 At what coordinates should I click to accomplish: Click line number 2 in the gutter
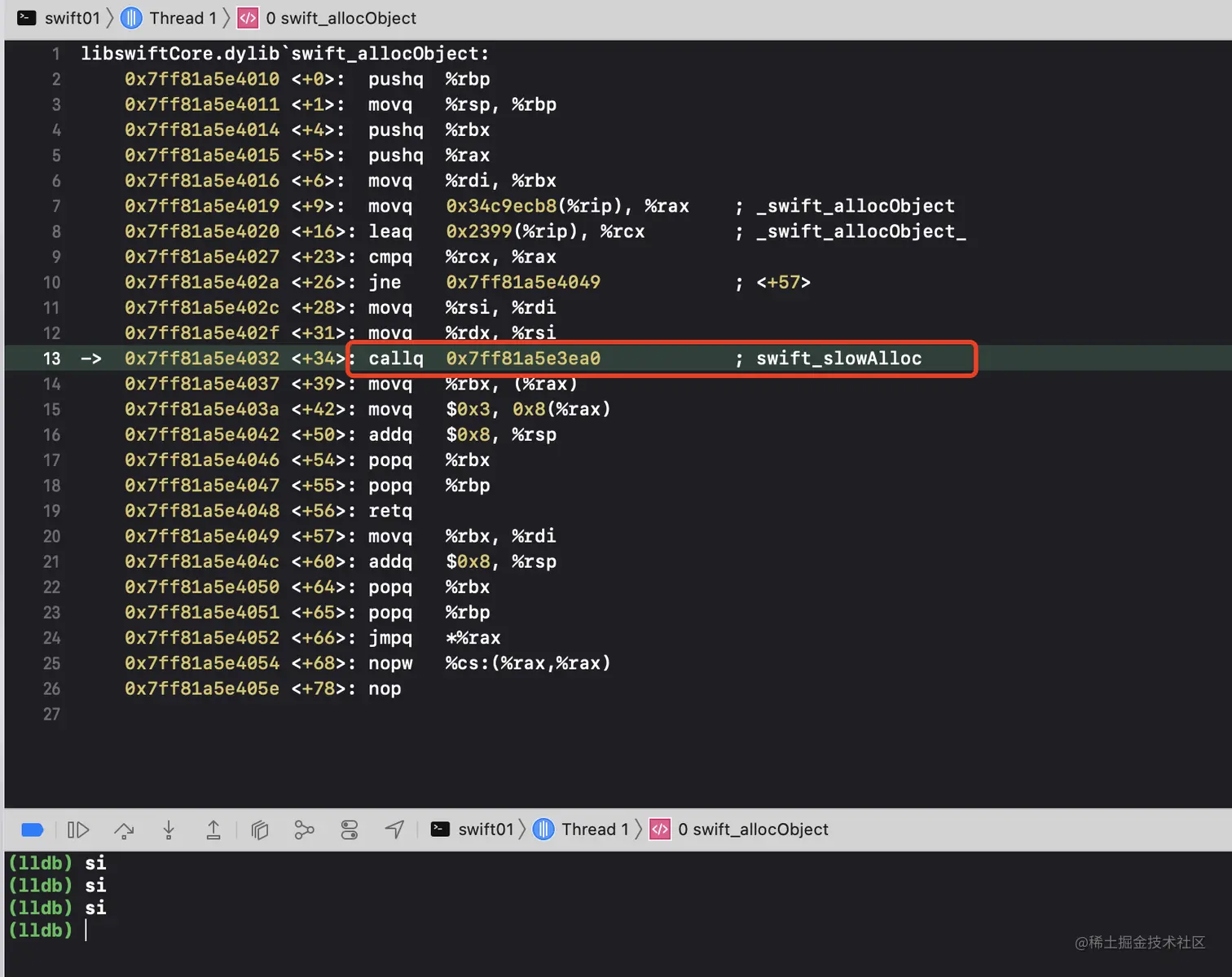[56, 79]
